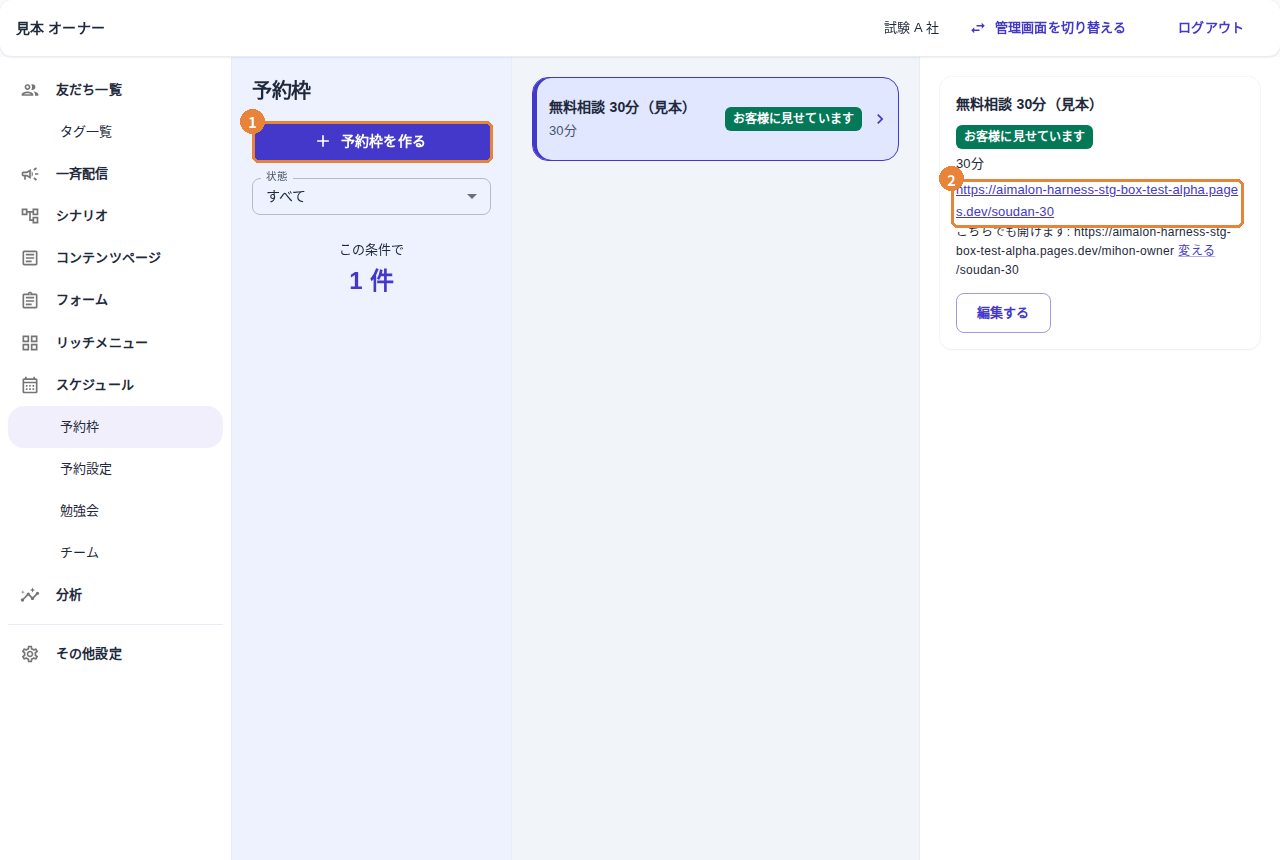This screenshot has height=860, width=1280.
Task: Click the 予約枠 page heading
Action: tap(282, 90)
